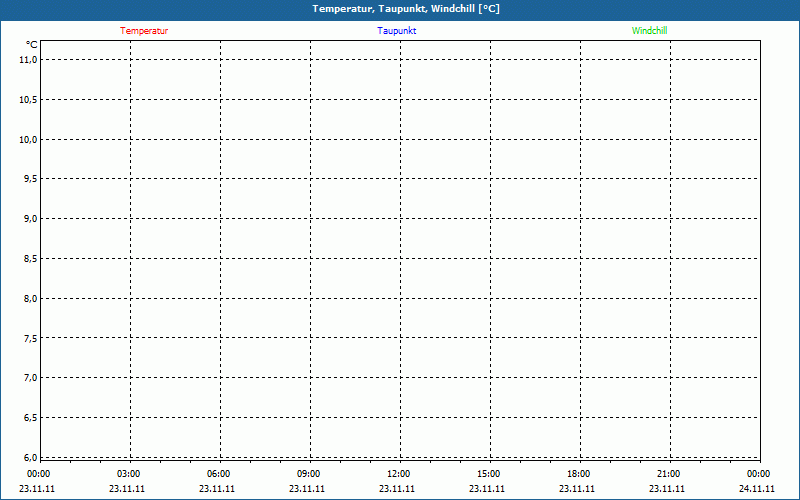Click the 03:00 time axis label
The width and height of the screenshot is (800, 500).
point(129,474)
